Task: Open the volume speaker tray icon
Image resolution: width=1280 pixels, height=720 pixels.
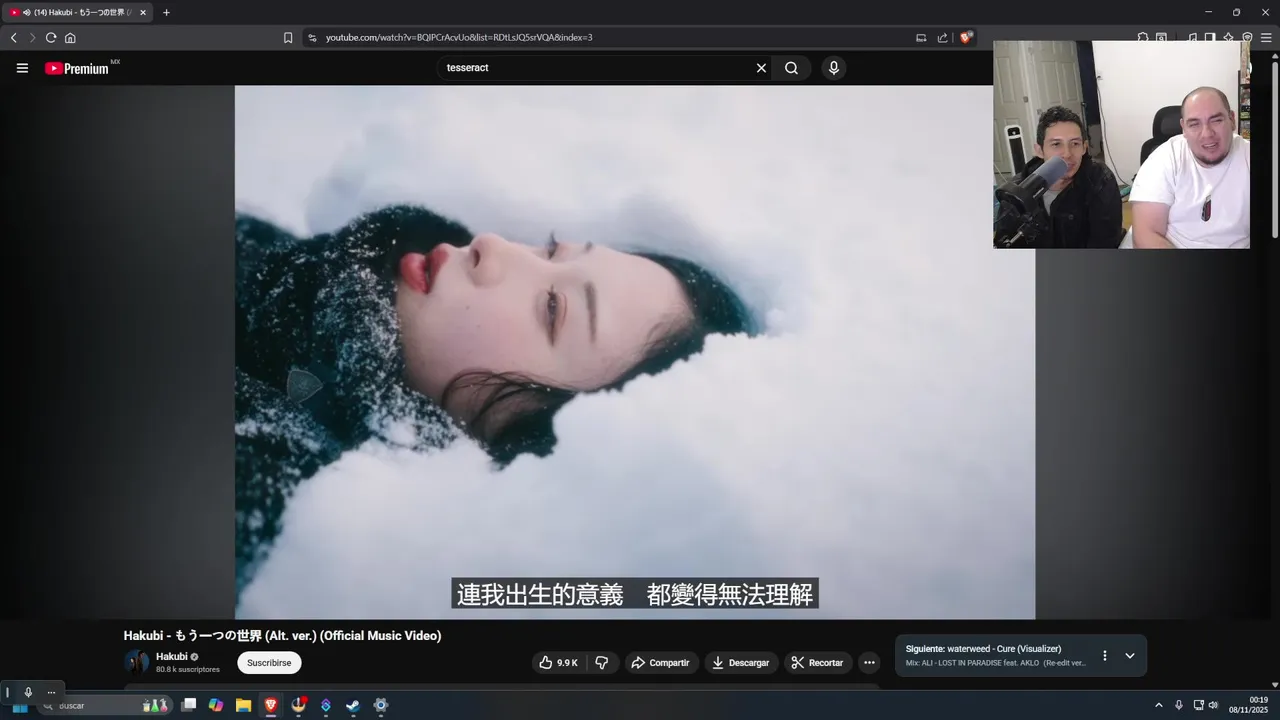Action: (x=1214, y=705)
